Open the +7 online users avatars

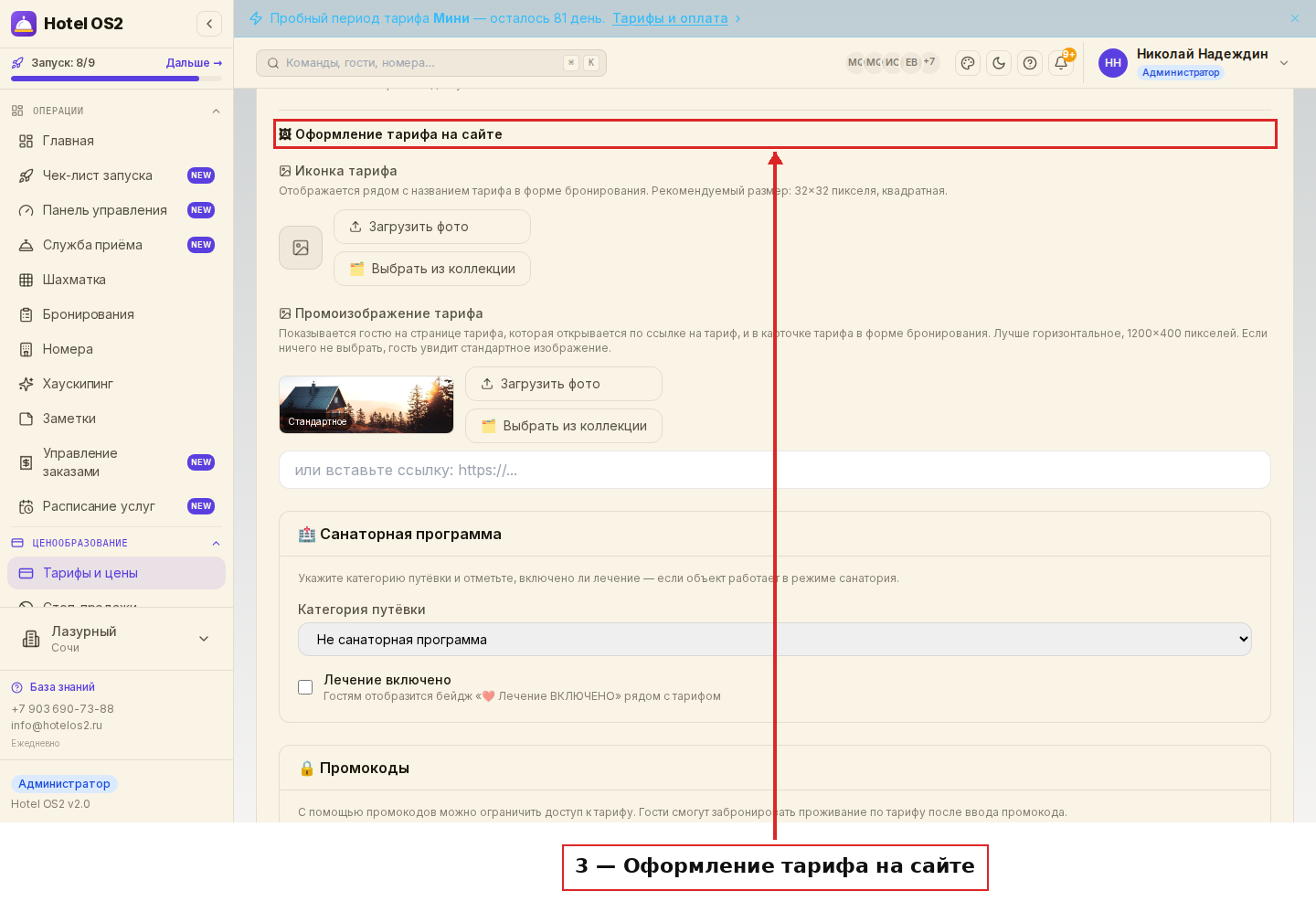(x=929, y=62)
